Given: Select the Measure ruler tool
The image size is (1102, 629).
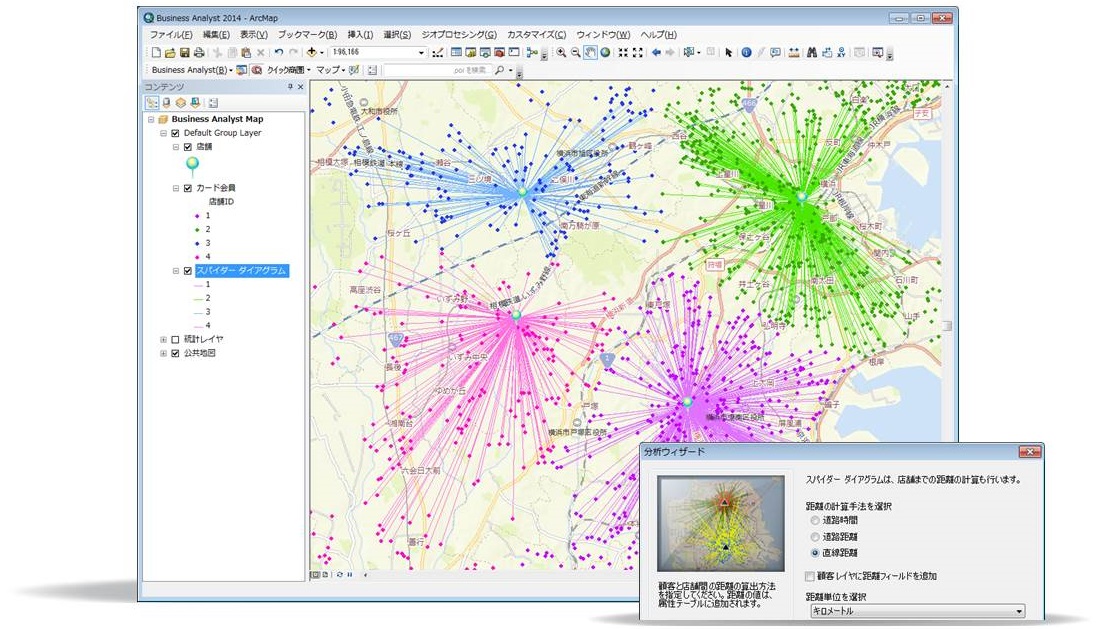Looking at the screenshot, I should tap(794, 53).
